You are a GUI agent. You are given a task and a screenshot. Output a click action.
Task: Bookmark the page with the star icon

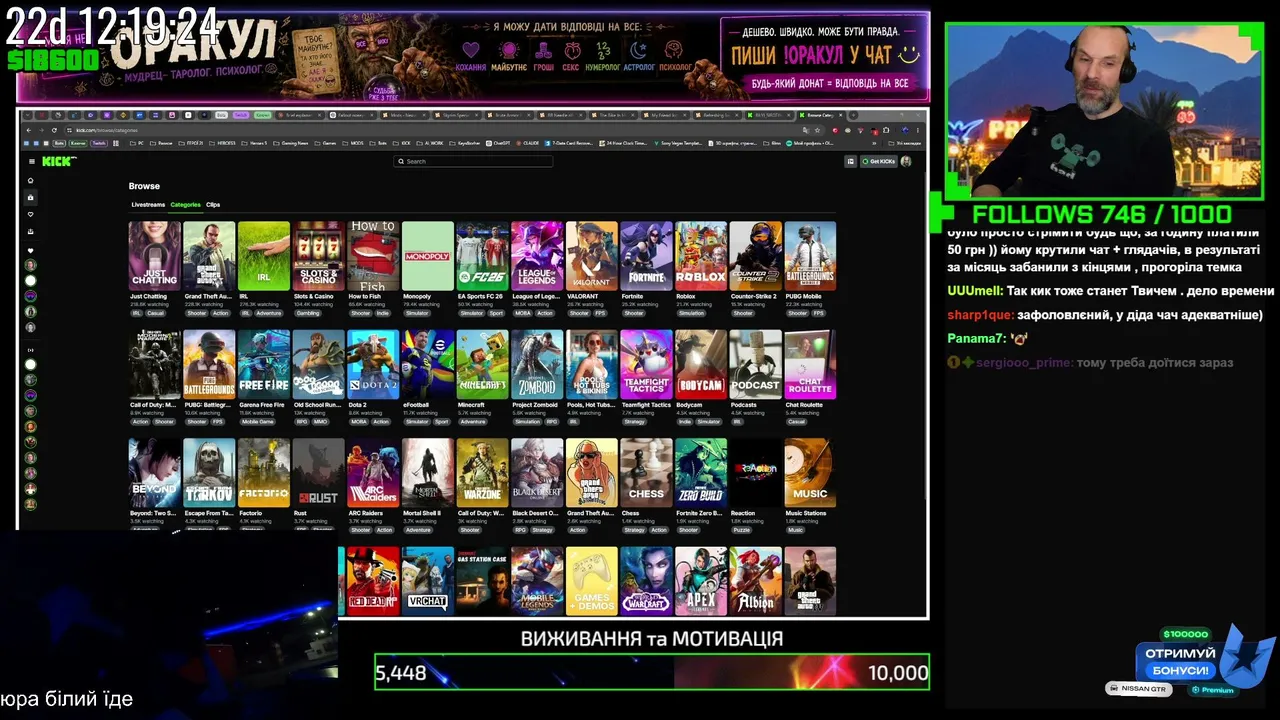coord(819,130)
